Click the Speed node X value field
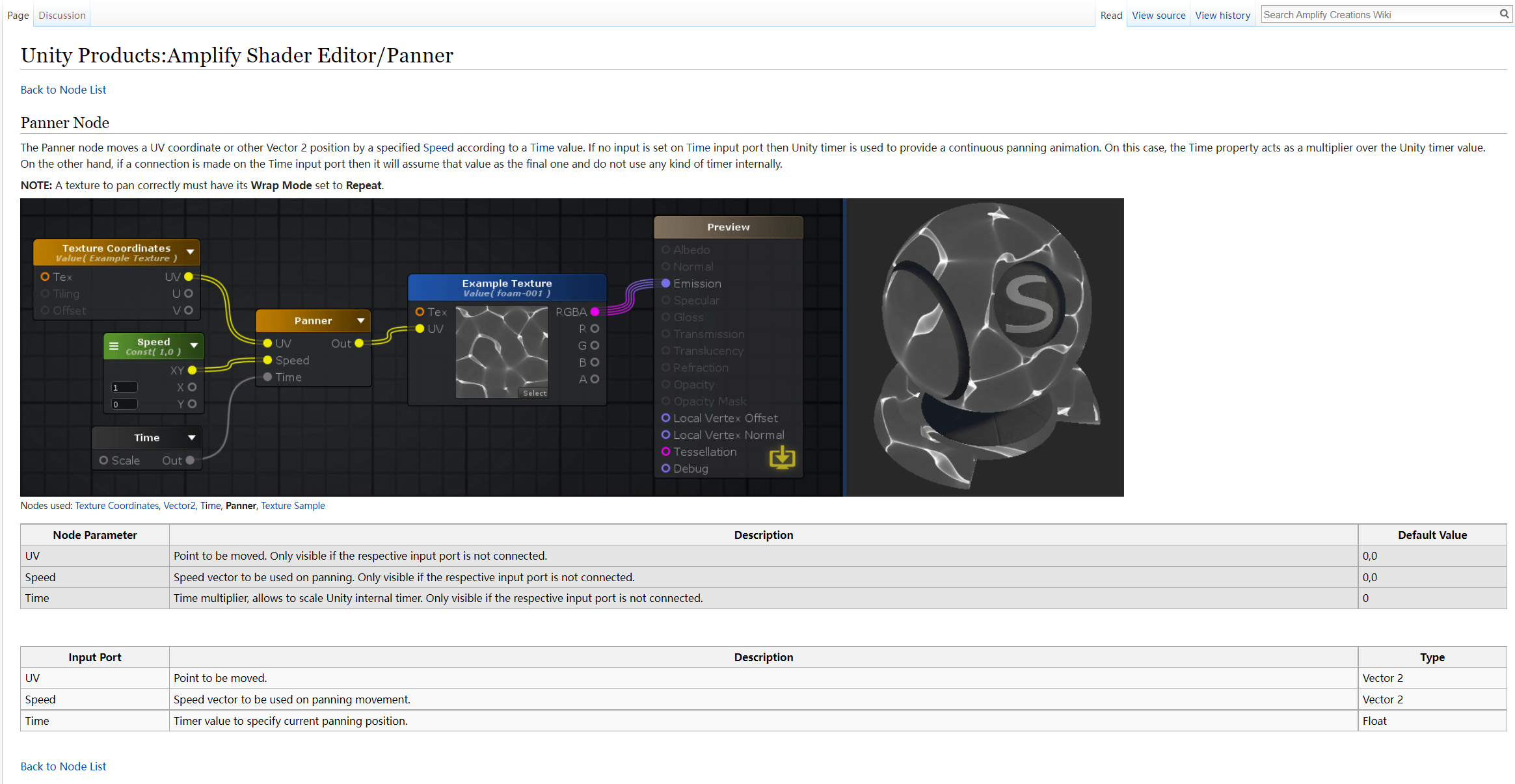This screenshot has width=1515, height=784. 124,387
